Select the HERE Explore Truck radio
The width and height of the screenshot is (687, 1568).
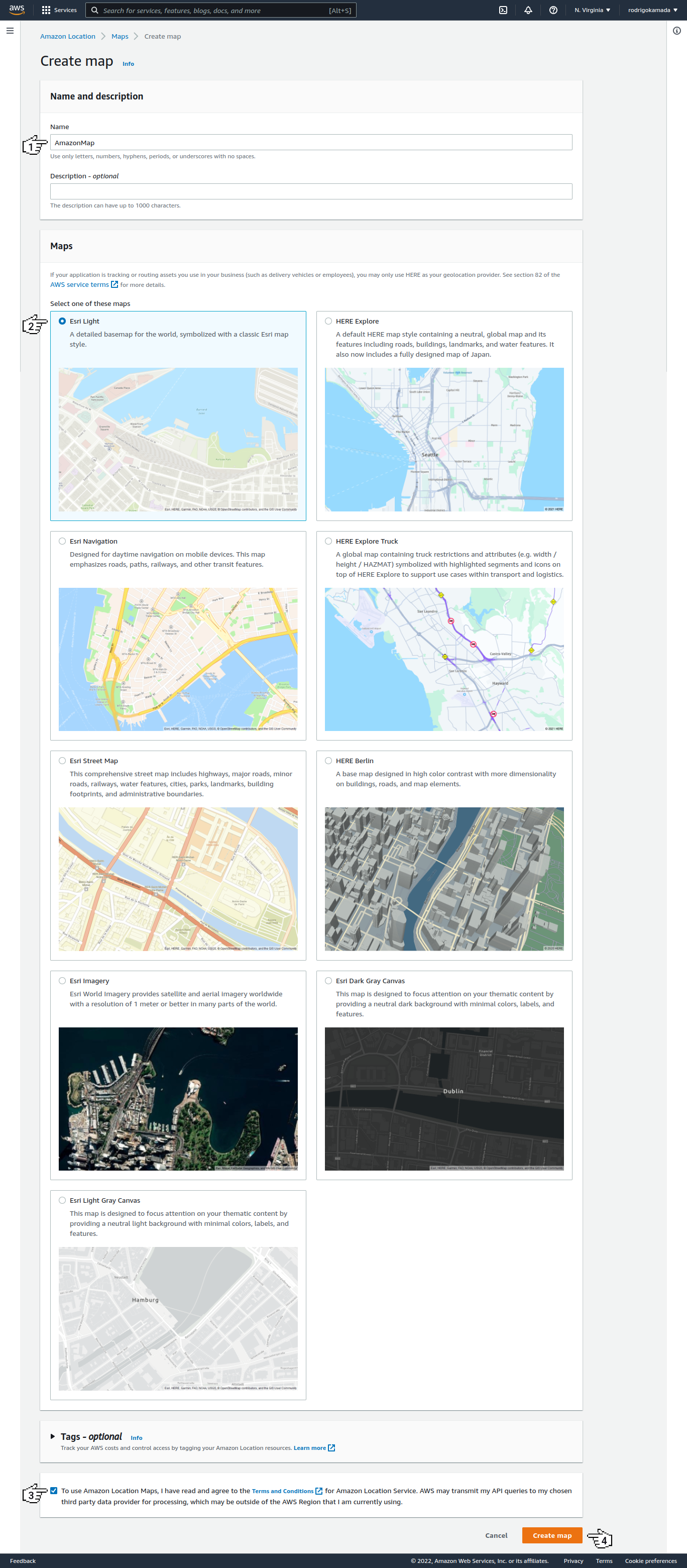tap(328, 541)
